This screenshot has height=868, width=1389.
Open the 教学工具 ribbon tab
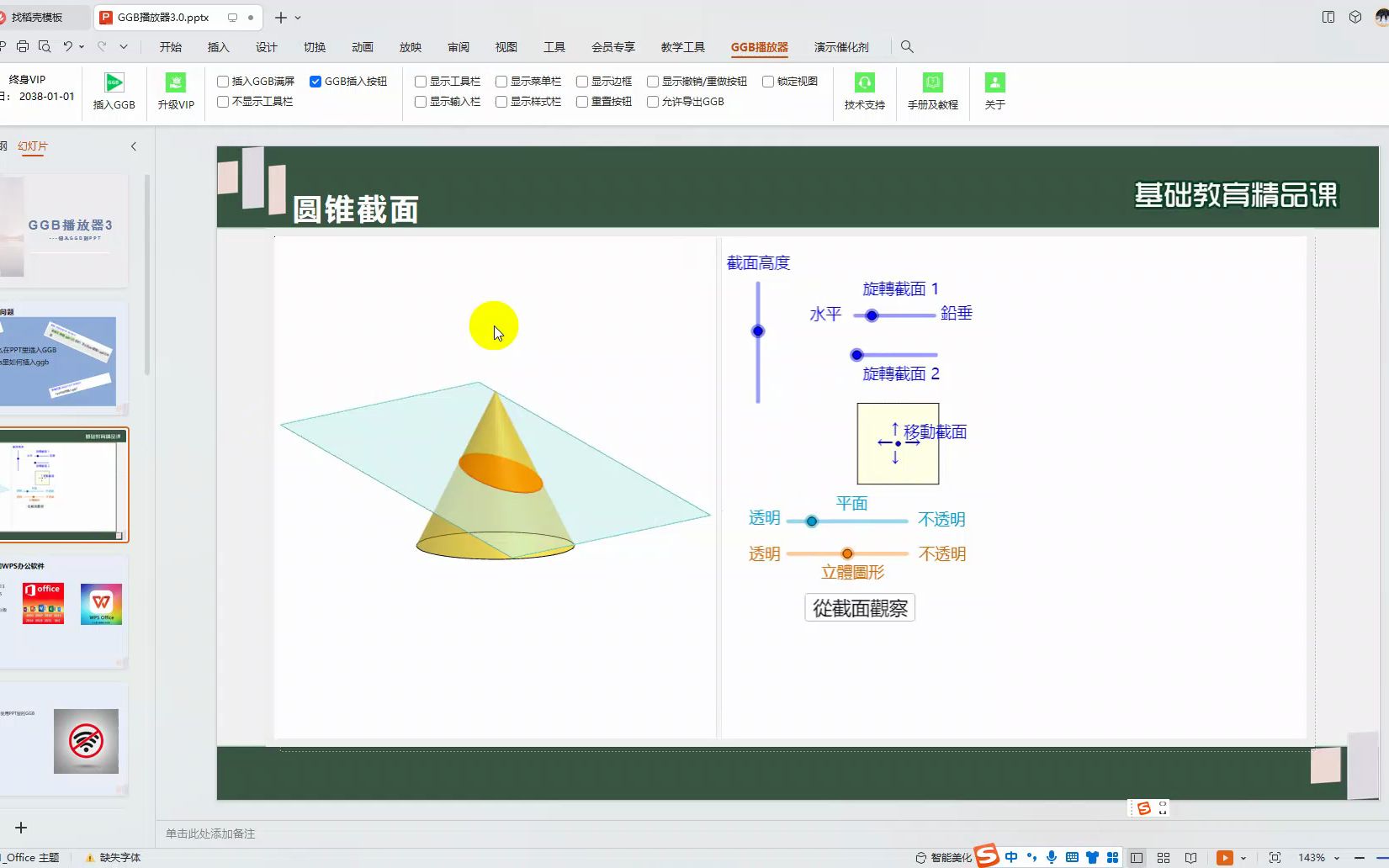[x=683, y=47]
